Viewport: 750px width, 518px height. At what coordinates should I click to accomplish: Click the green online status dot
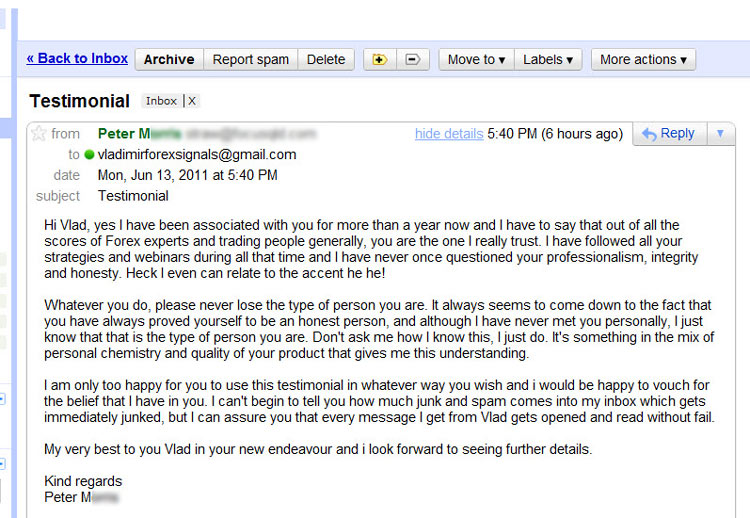click(89, 154)
